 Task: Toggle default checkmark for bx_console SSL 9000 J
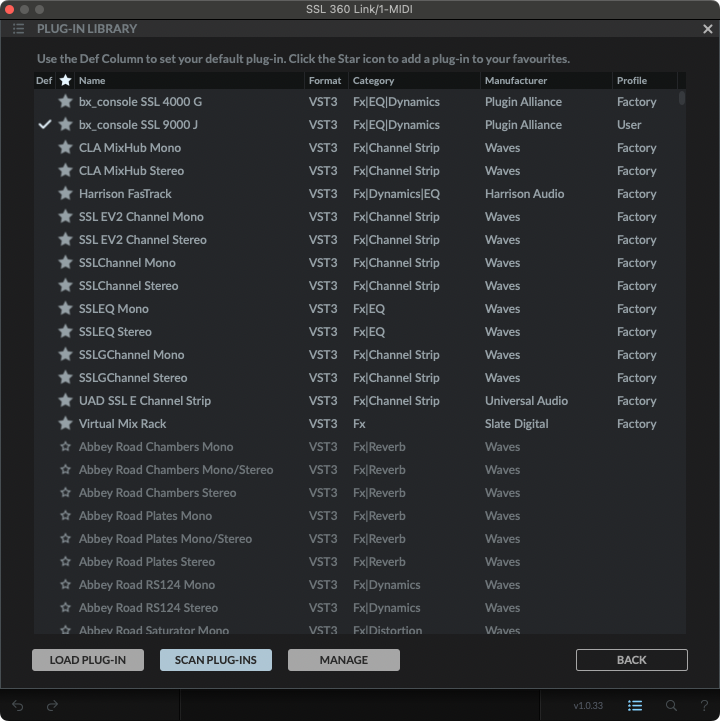coord(44,125)
